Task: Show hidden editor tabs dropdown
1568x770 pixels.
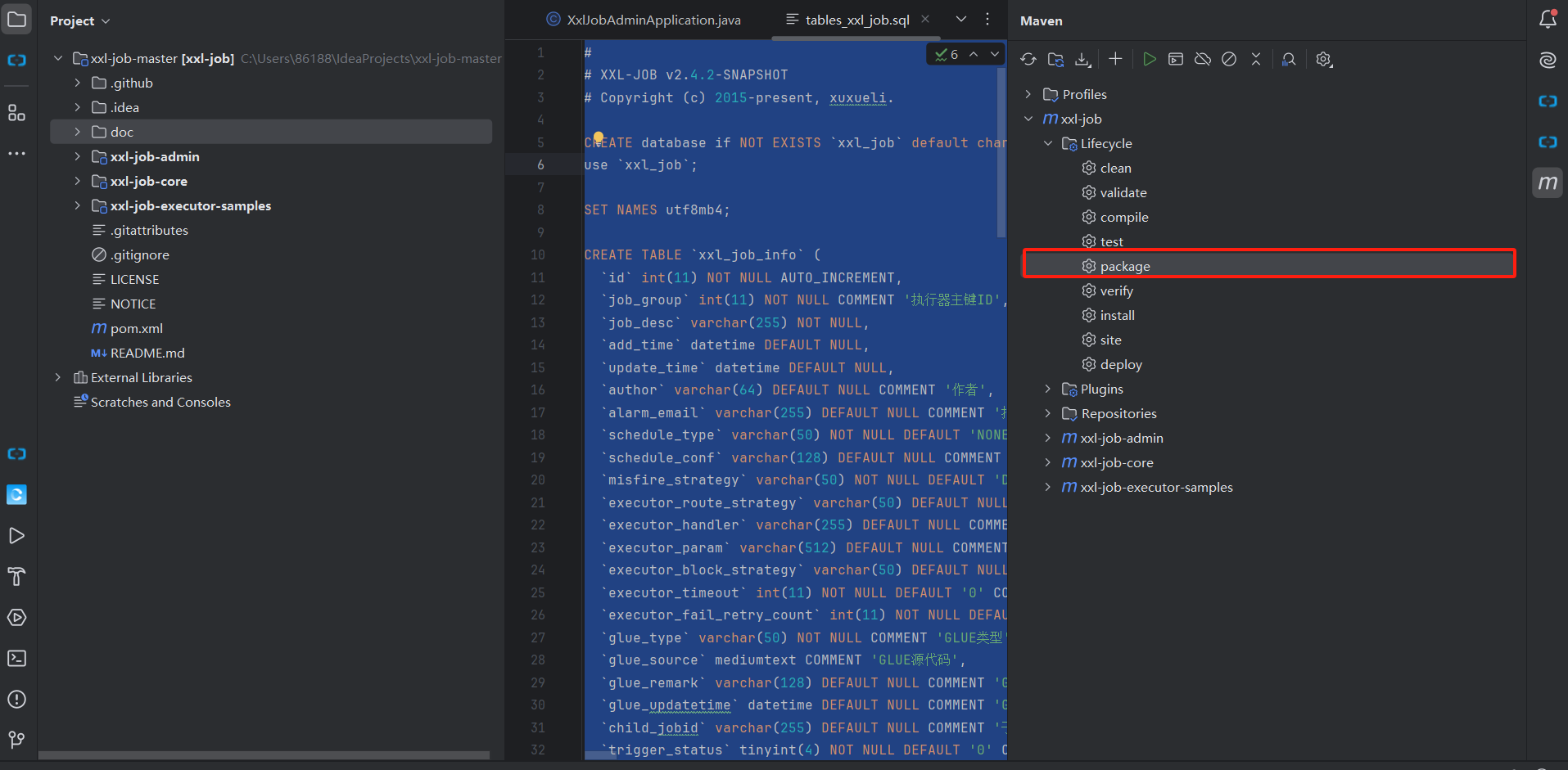Action: [x=961, y=19]
